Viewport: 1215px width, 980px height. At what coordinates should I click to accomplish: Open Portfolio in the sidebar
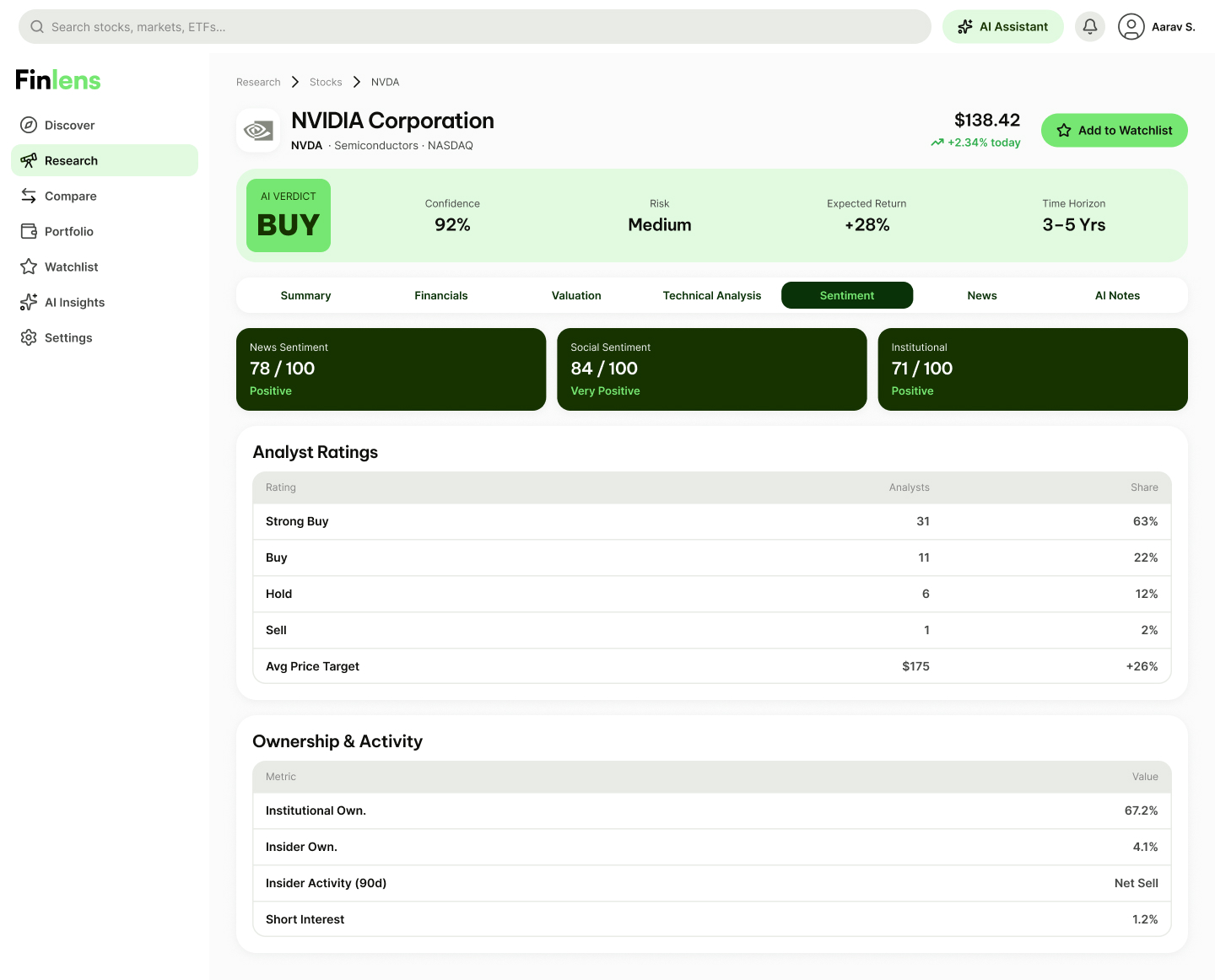tap(105, 231)
